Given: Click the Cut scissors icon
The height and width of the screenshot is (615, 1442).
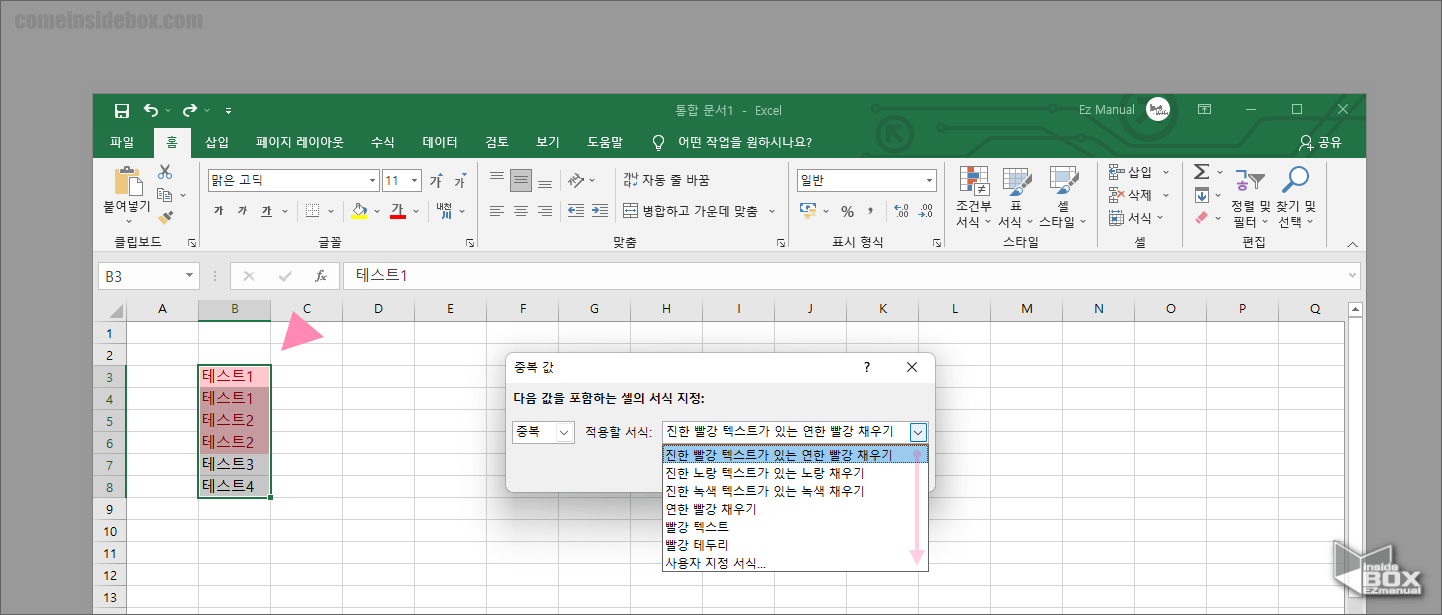Looking at the screenshot, I should [165, 172].
